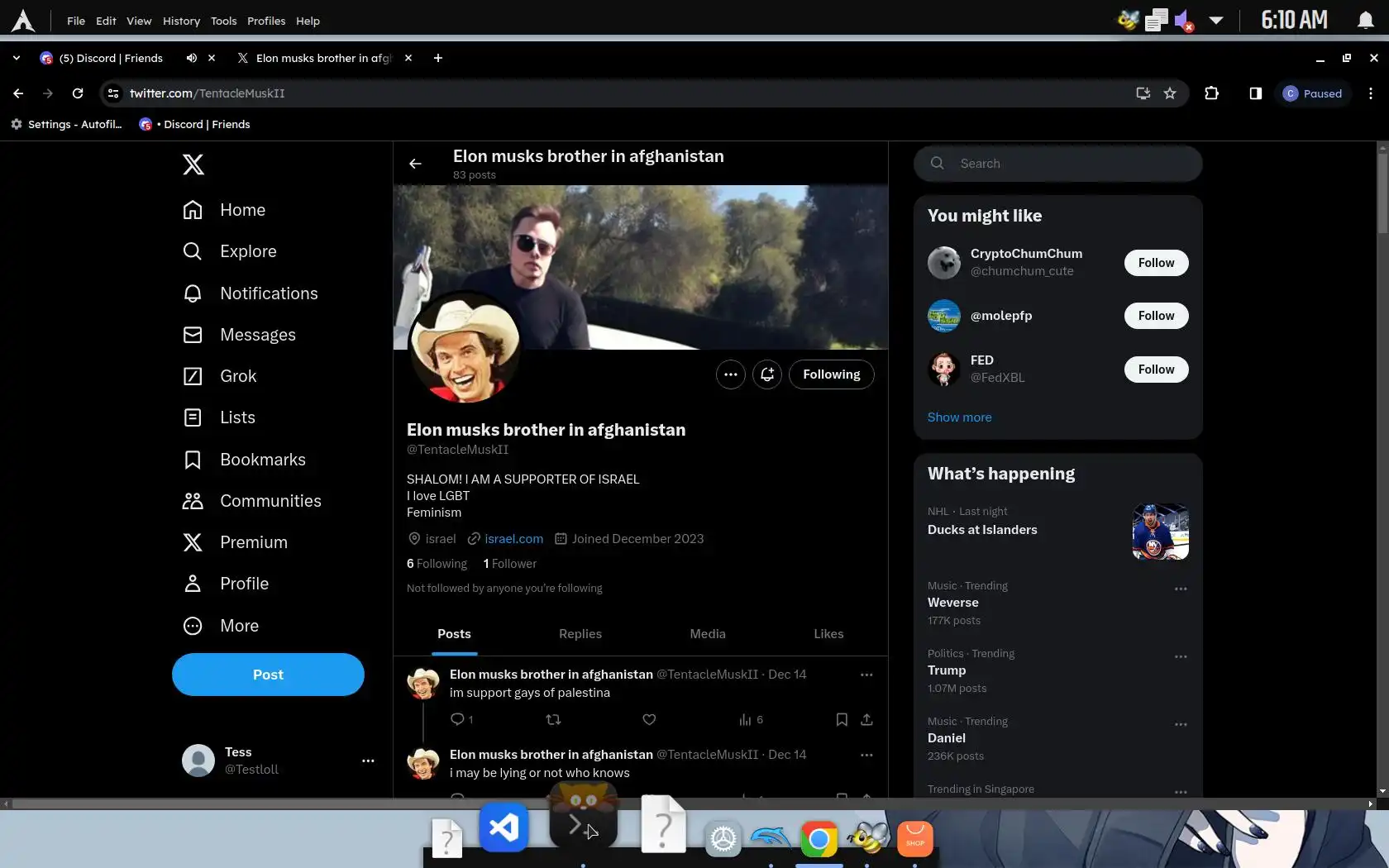Open Lists in the sidebar
Image resolution: width=1389 pixels, height=868 pixels.
[219, 417]
